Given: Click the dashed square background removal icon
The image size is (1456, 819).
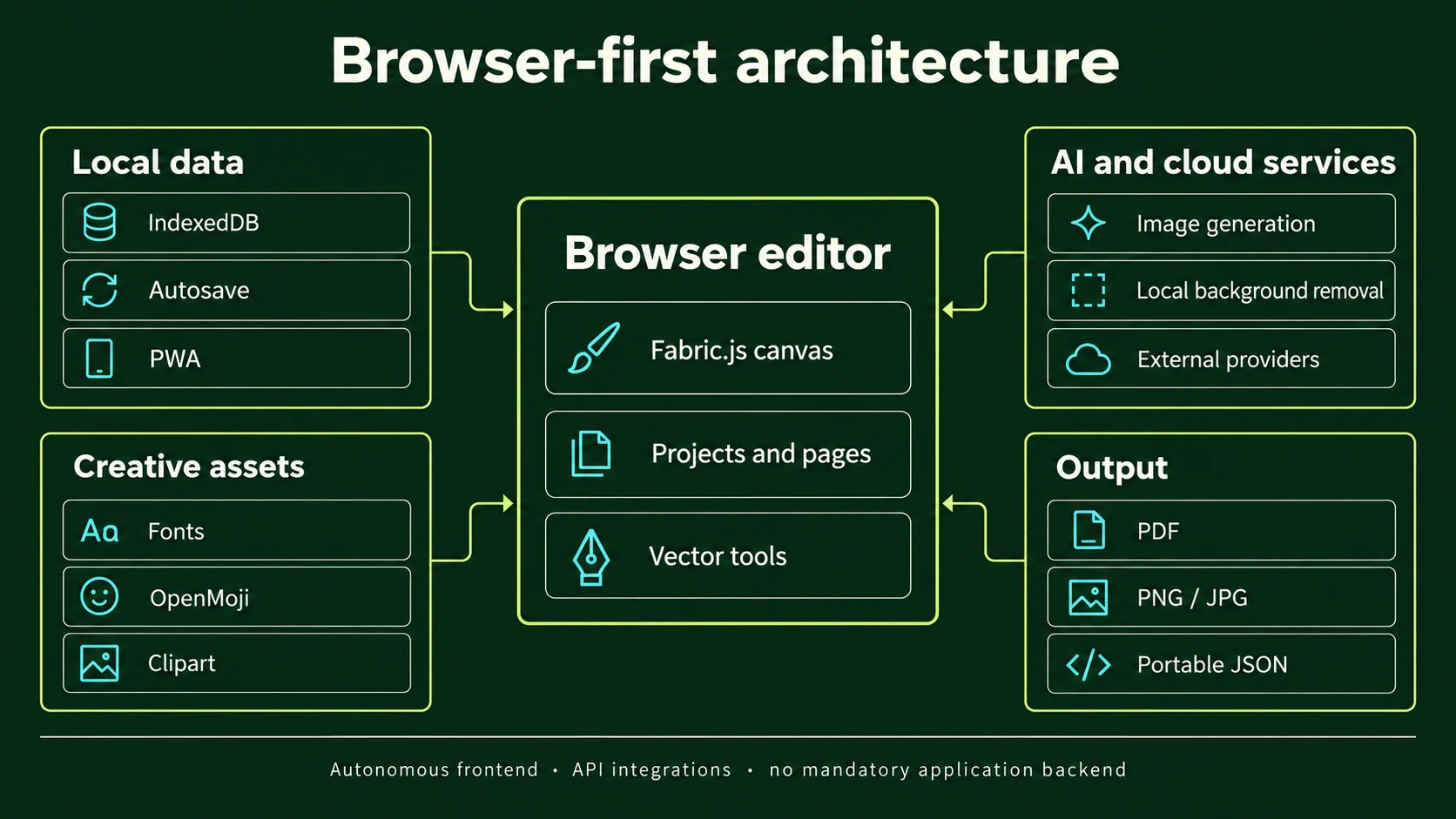Looking at the screenshot, I should tap(1089, 290).
